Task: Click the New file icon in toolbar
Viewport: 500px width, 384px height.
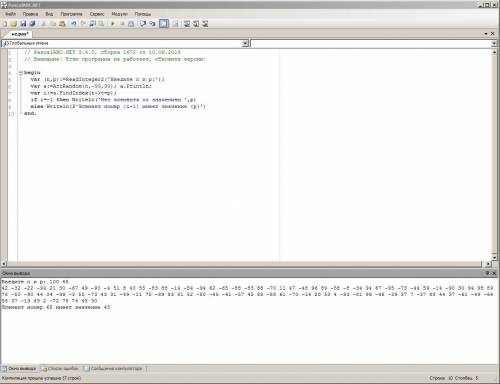Action: click(4, 24)
